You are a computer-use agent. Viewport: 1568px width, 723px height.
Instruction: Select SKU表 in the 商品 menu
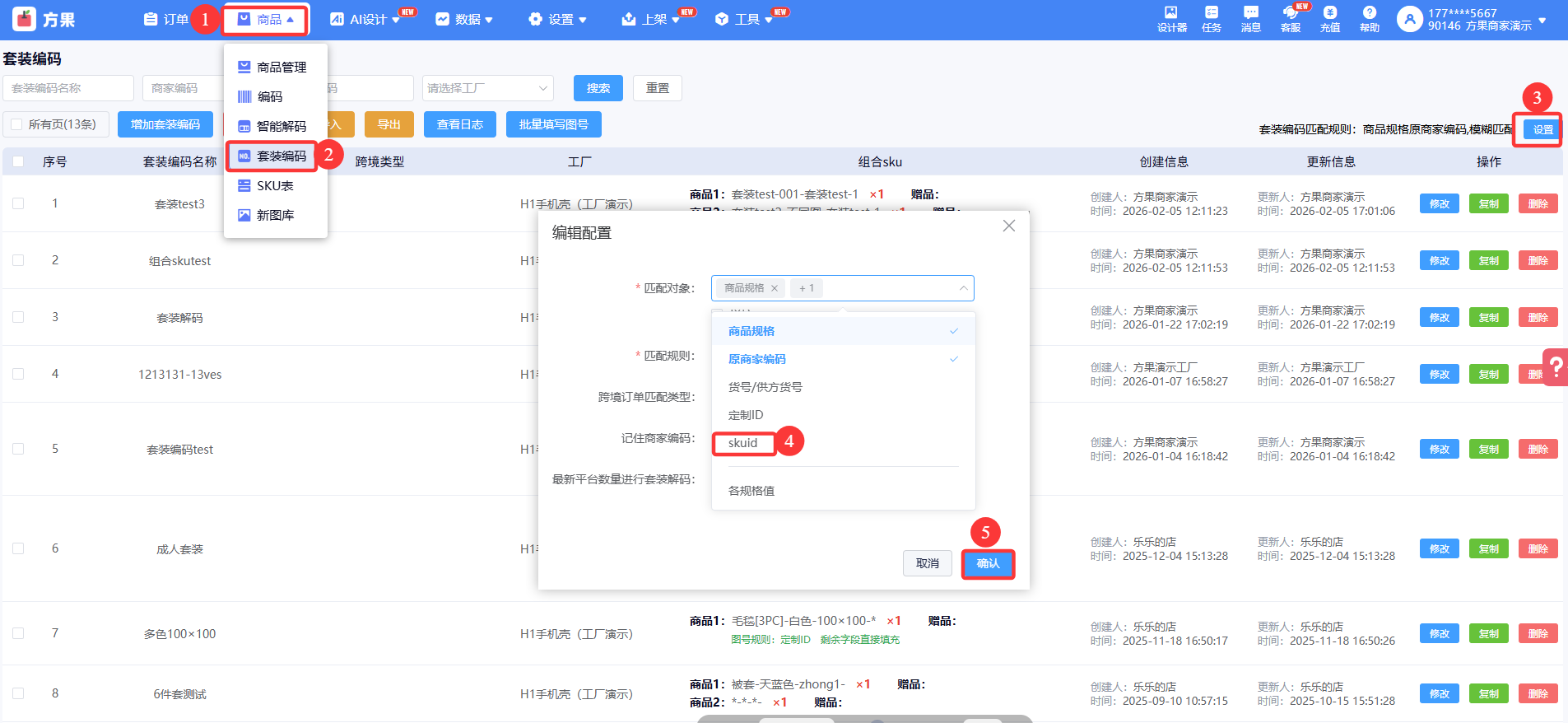[275, 186]
